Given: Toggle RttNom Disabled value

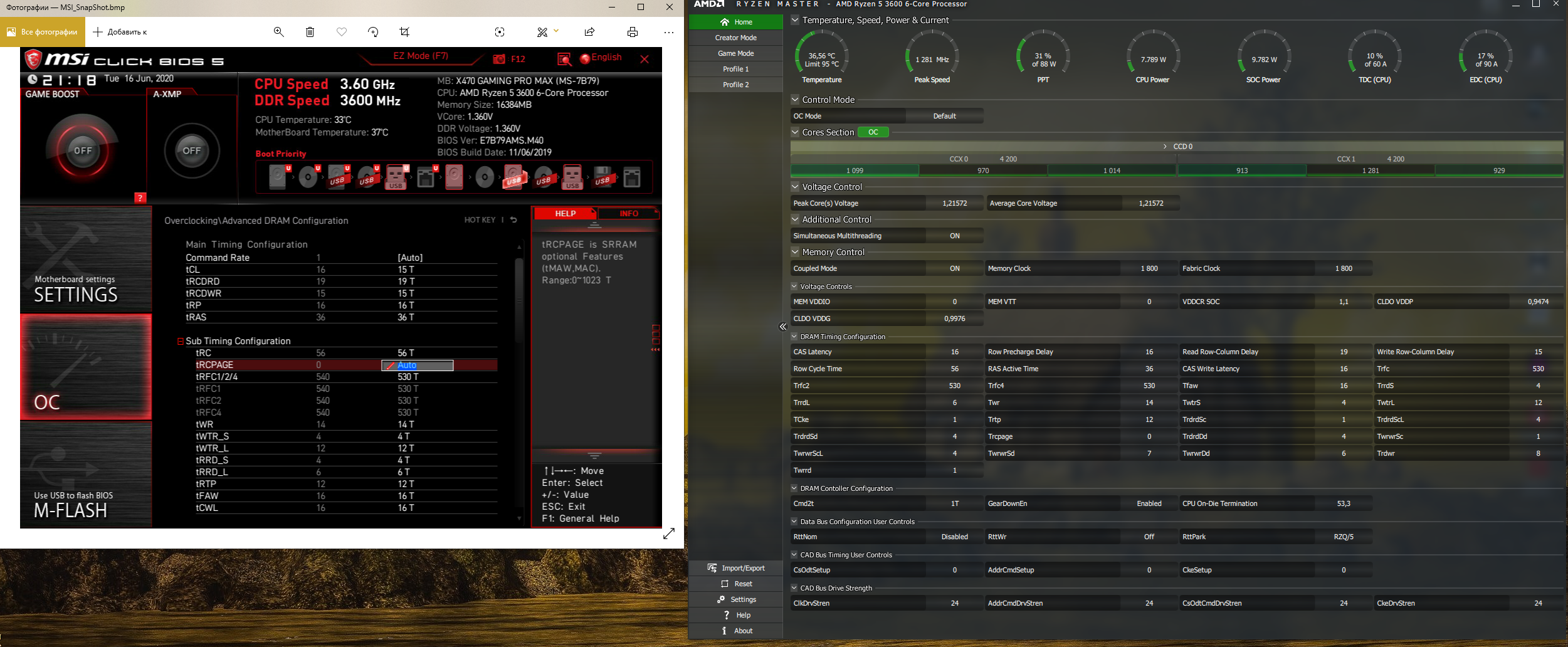Looking at the screenshot, I should 954,537.
